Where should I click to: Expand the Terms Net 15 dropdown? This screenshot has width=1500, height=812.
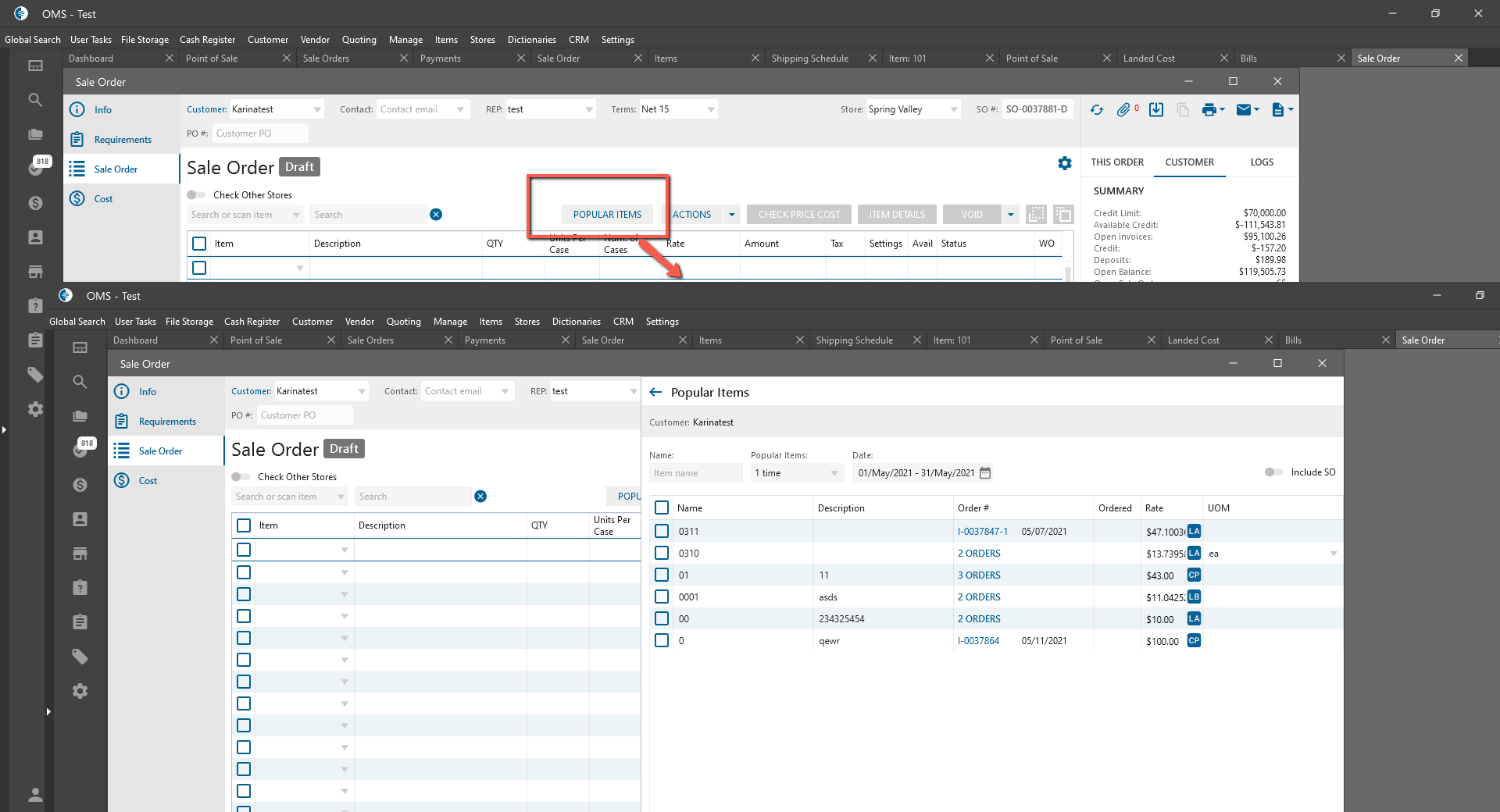[x=710, y=110]
